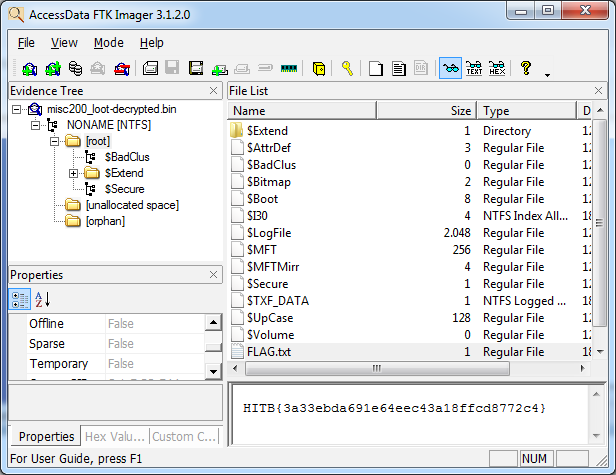The image size is (616, 475).
Task: Sort properties alphabetically with A-Z icon
Action: pyautogui.click(x=42, y=299)
